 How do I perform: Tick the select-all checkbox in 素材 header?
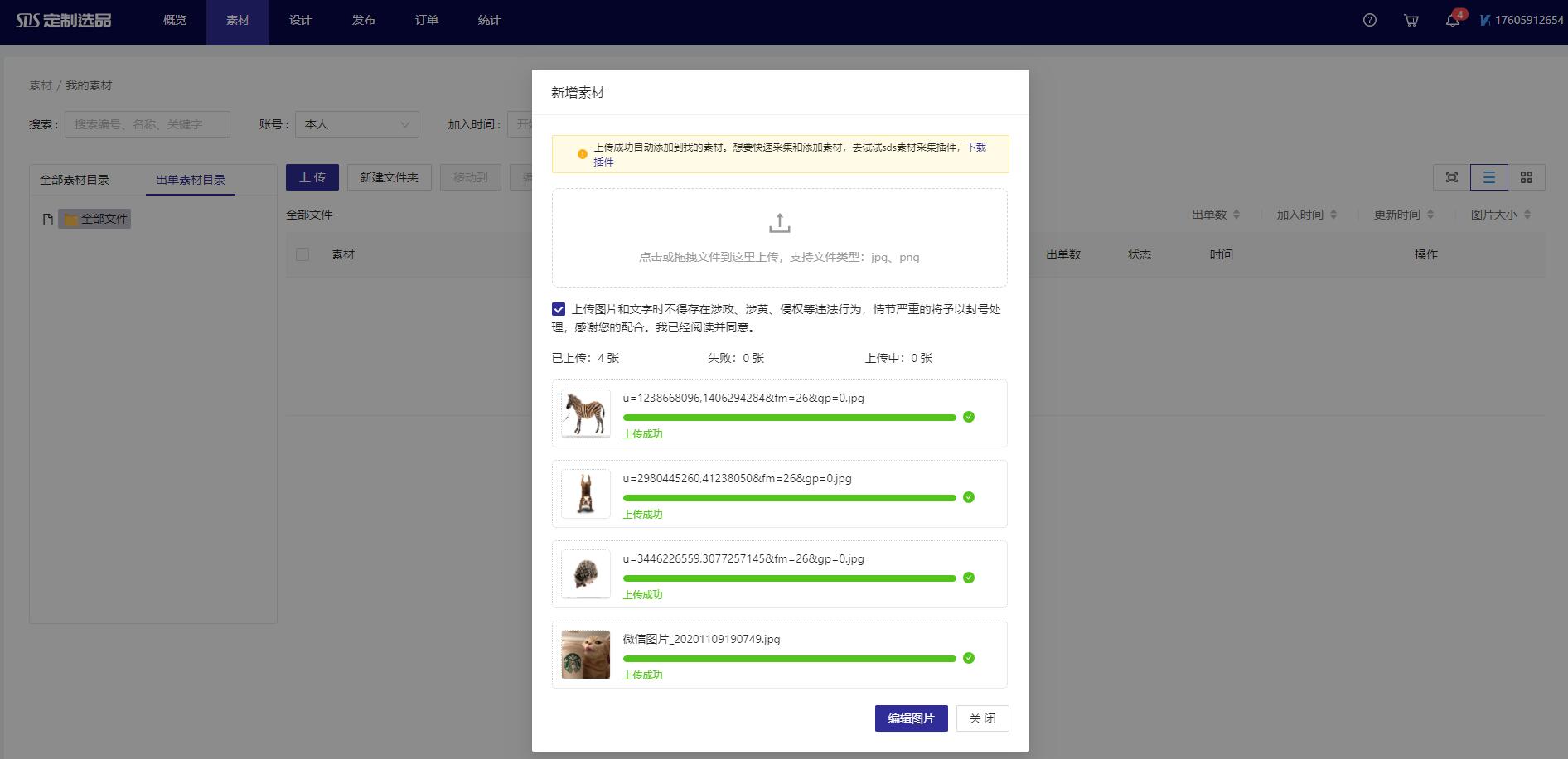pyautogui.click(x=302, y=254)
